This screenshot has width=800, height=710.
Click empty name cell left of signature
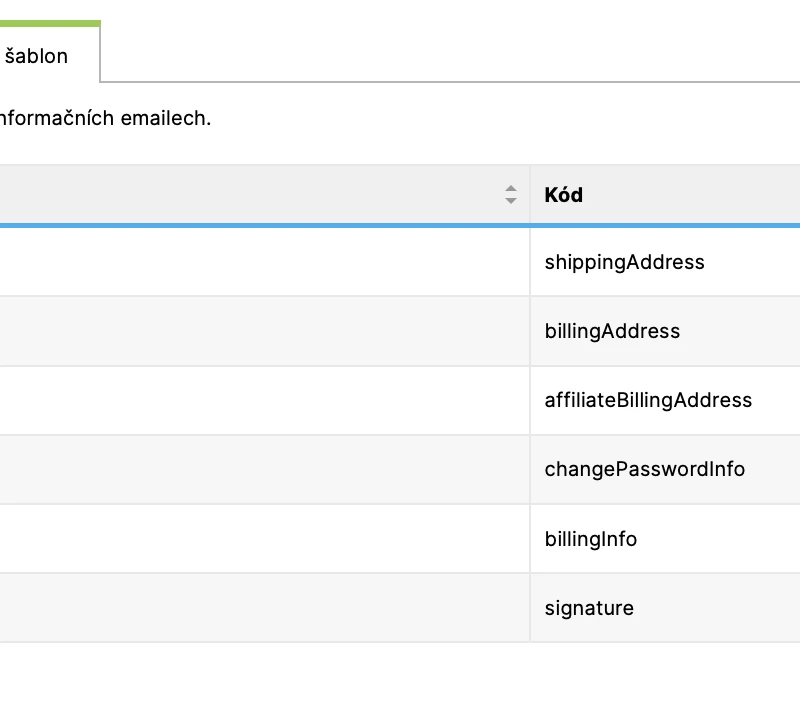pyautogui.click(x=264, y=607)
